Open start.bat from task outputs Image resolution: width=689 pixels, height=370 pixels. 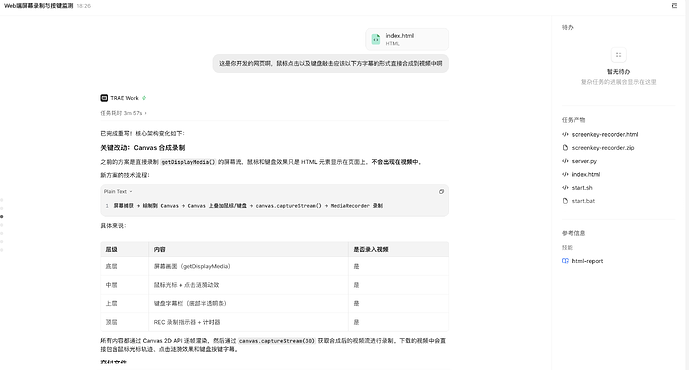click(x=583, y=201)
